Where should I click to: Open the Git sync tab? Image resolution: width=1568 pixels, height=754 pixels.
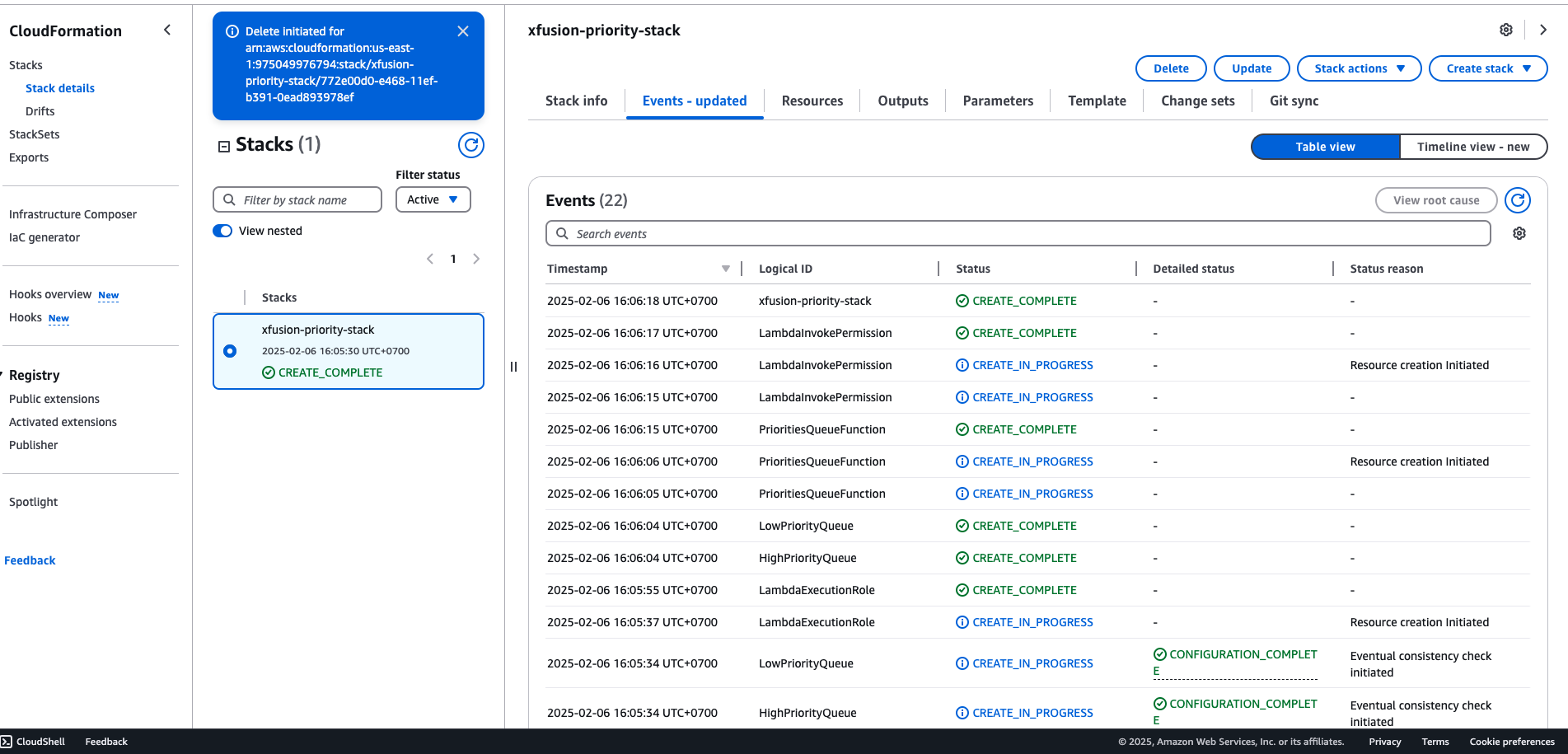pyautogui.click(x=1294, y=101)
